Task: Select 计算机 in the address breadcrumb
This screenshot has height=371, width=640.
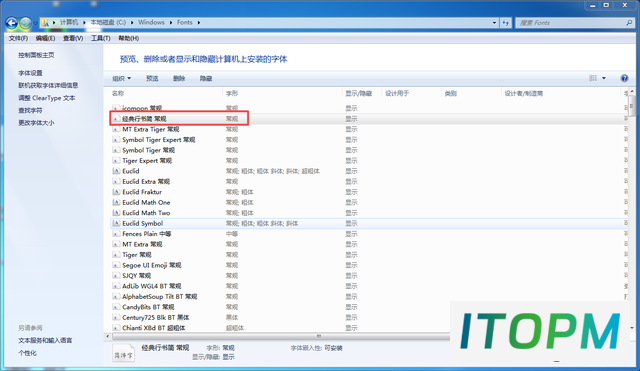Action: pyautogui.click(x=69, y=22)
